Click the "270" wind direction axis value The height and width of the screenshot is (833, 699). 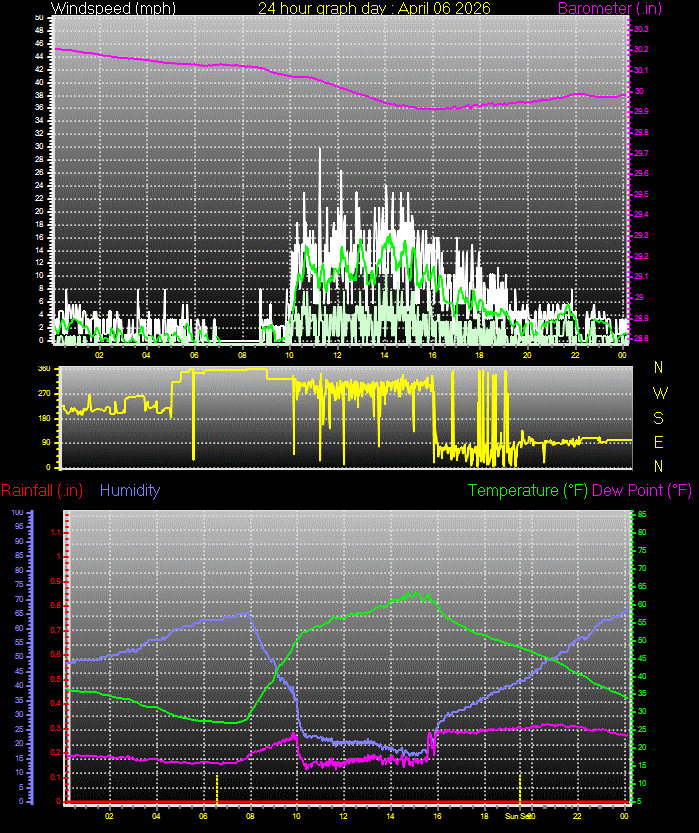coord(45,394)
